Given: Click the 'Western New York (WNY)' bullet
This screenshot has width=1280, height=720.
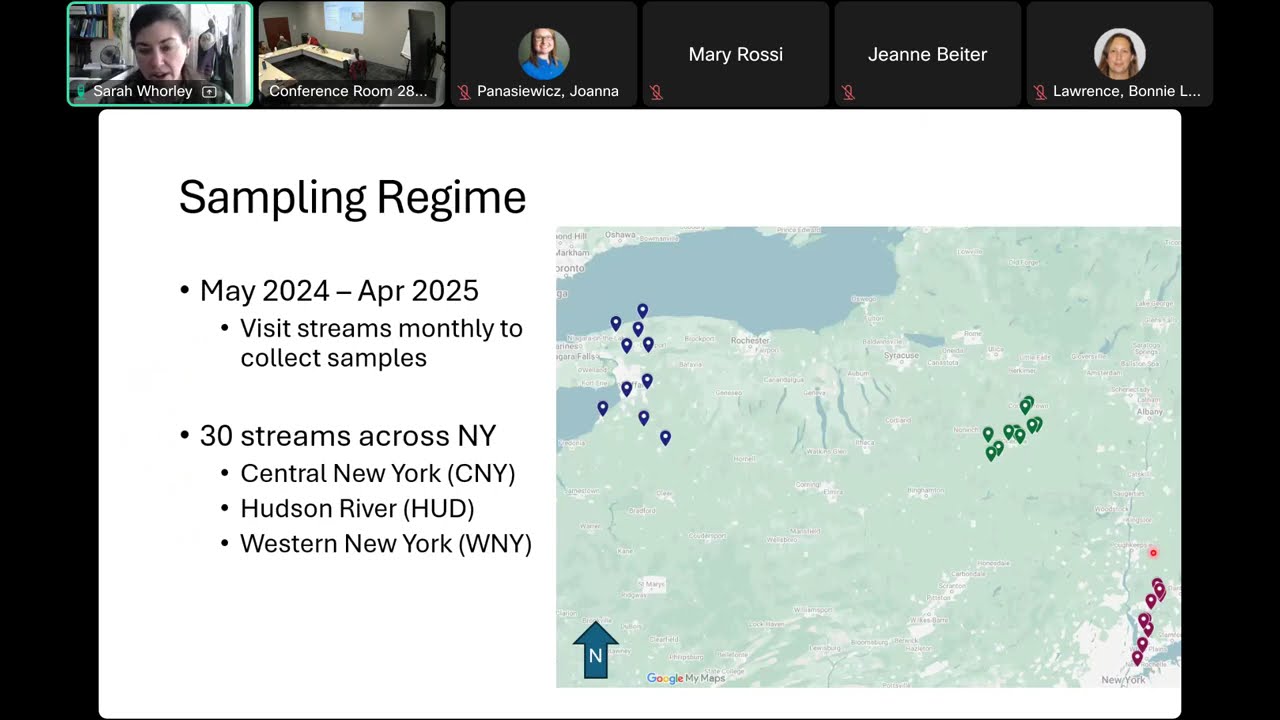Looking at the screenshot, I should pos(386,544).
